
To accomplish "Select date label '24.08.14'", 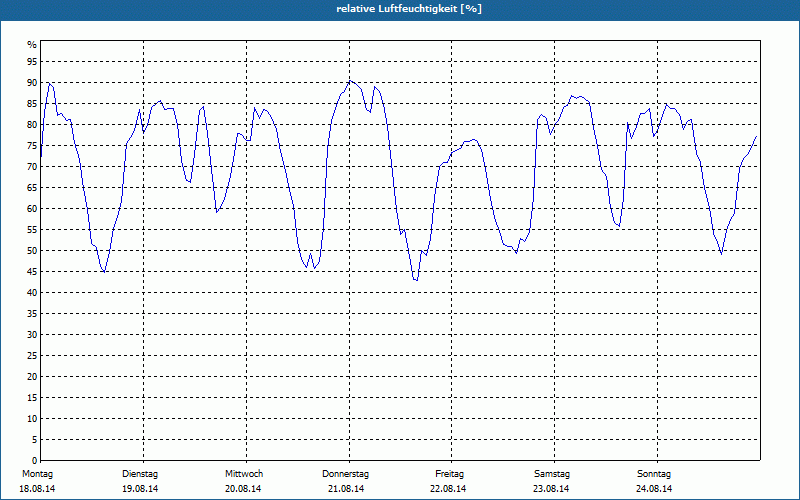I will [654, 489].
